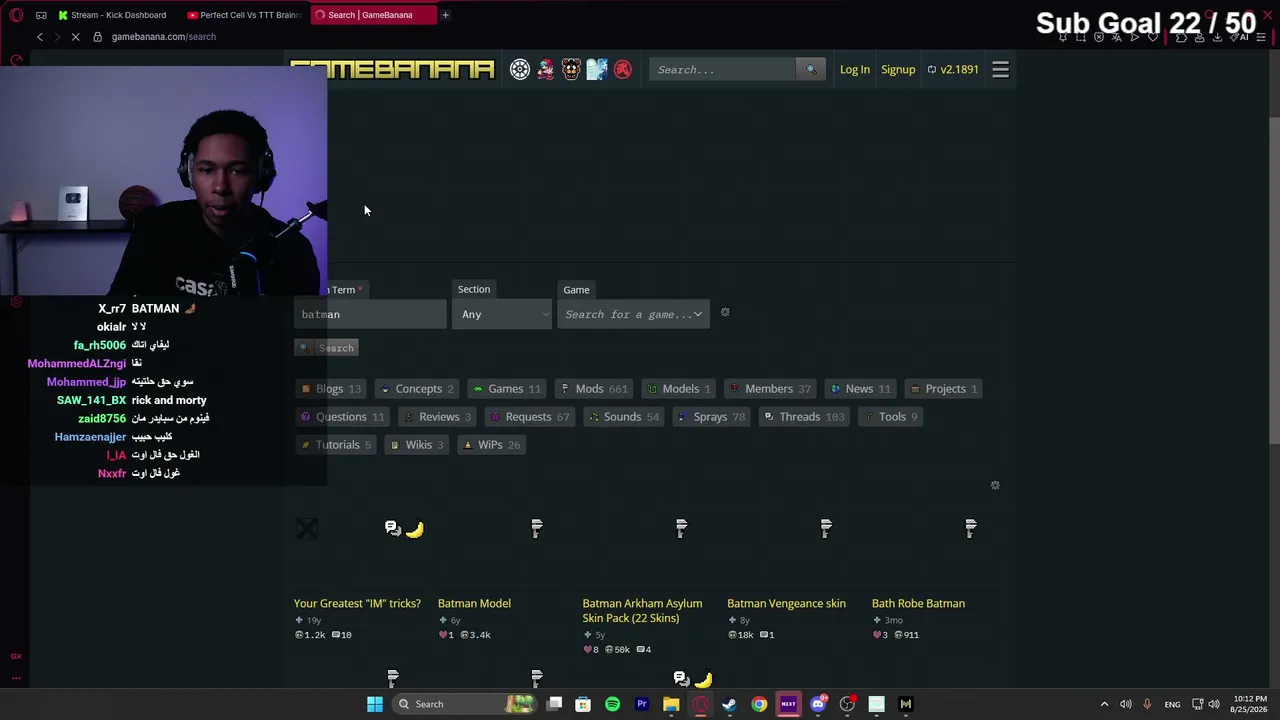Open the results settings gear icon
1280x720 pixels.
click(995, 485)
